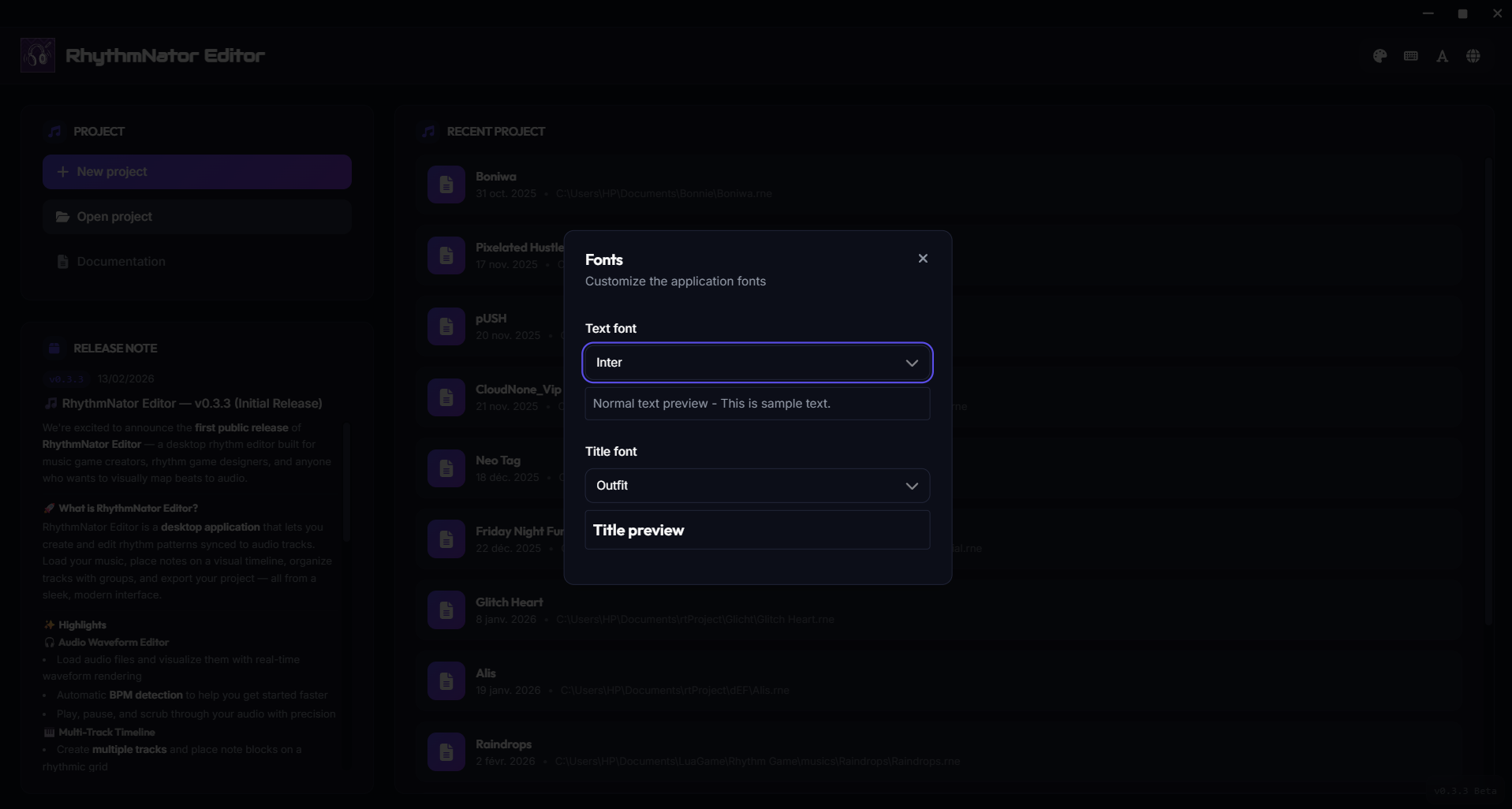Open the font settings icon
Image resolution: width=1512 pixels, height=809 pixels.
coord(1442,55)
